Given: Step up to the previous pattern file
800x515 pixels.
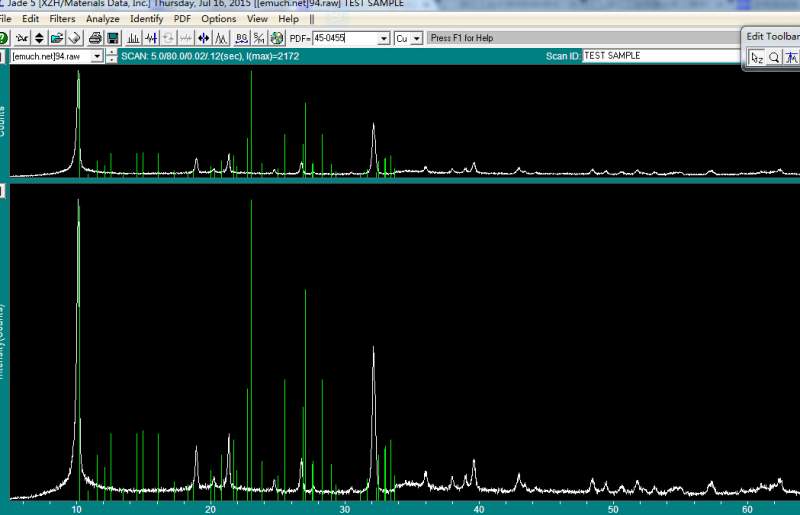Looking at the screenshot, I should tap(112, 53).
